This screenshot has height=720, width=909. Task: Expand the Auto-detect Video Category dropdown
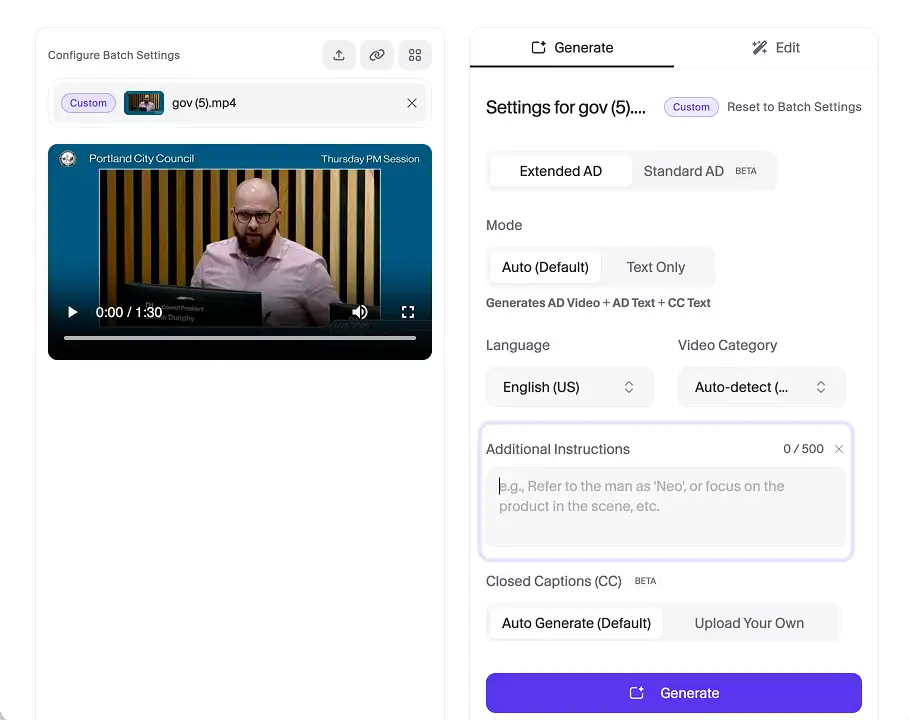pos(761,387)
